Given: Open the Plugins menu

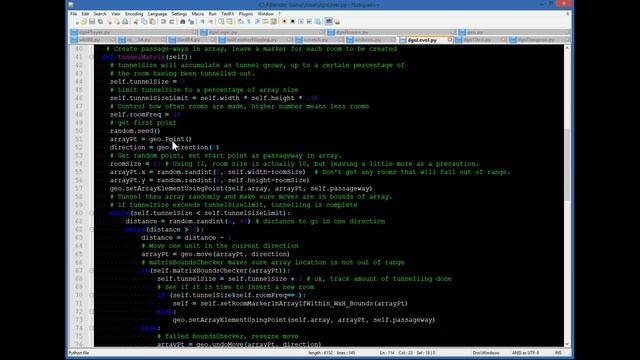Looking at the screenshot, I should click(246, 14).
